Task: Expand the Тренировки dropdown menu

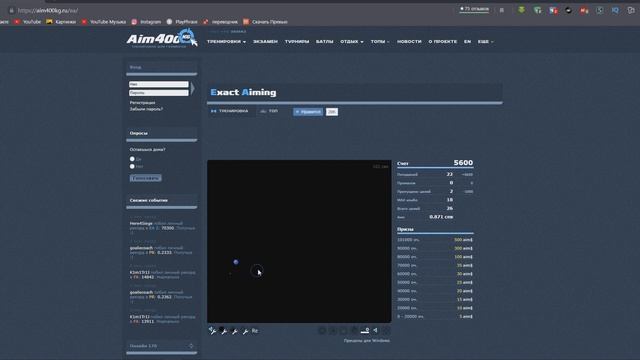Action: (227, 42)
